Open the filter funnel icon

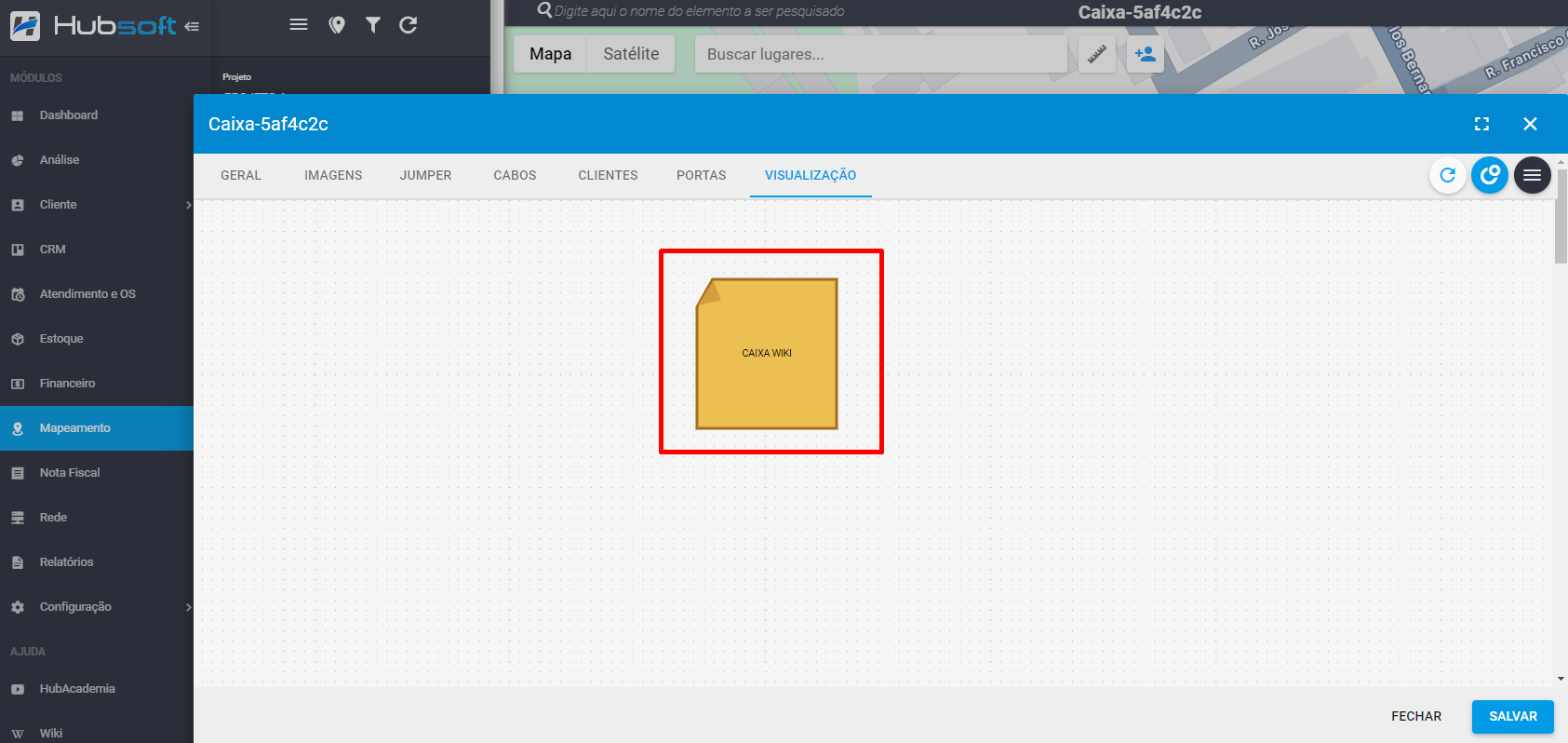pyautogui.click(x=373, y=25)
